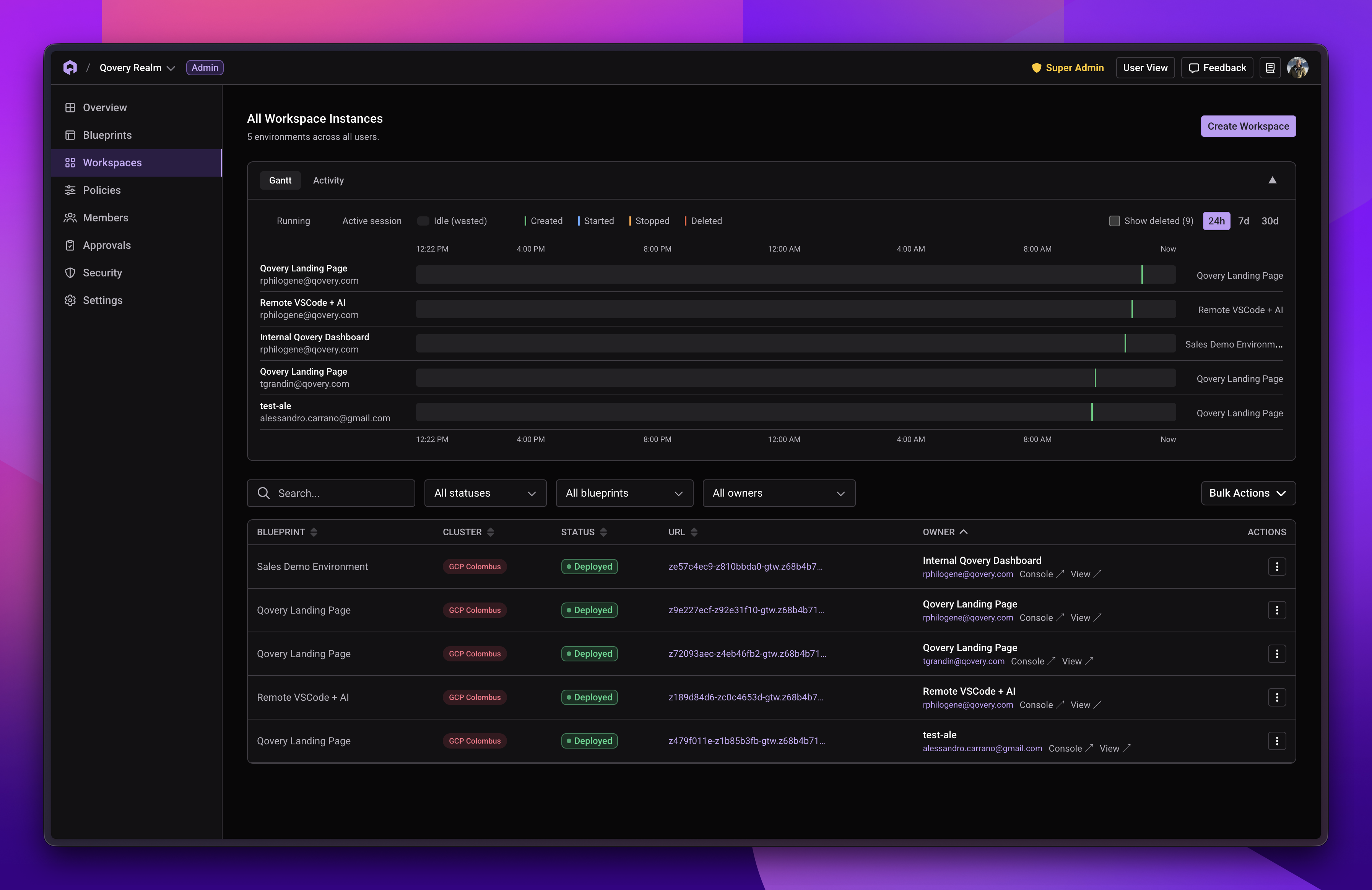Click View for Remote VSCode + AI
This screenshot has height=890, width=1372.
coord(1086,705)
